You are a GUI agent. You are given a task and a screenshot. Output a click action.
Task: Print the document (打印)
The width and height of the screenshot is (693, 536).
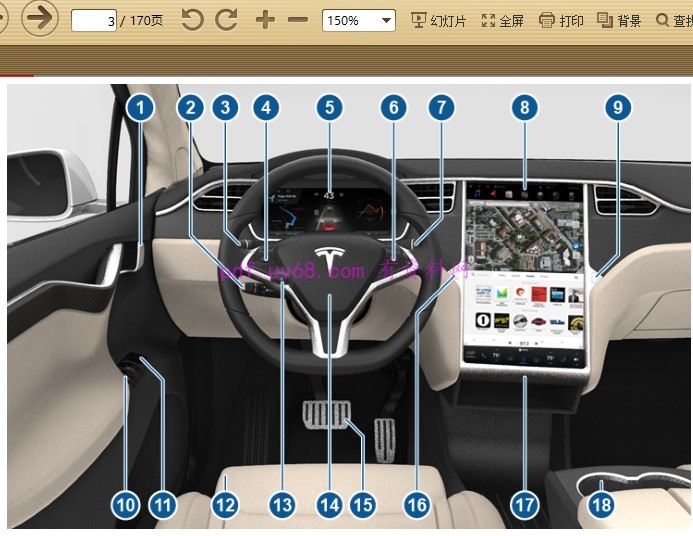coord(561,20)
